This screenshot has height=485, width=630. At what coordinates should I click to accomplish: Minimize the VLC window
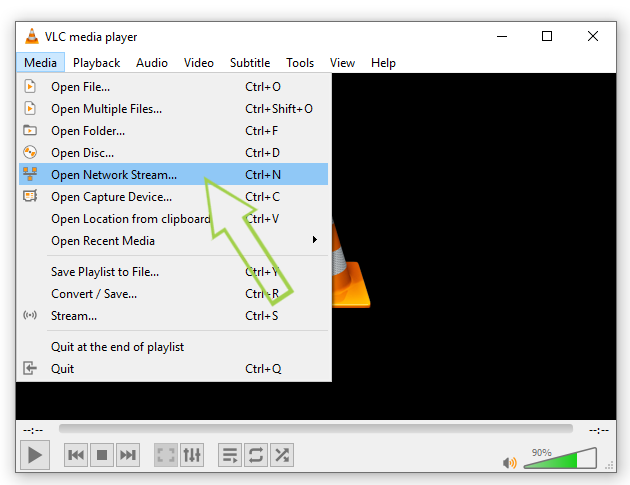pyautogui.click(x=502, y=36)
